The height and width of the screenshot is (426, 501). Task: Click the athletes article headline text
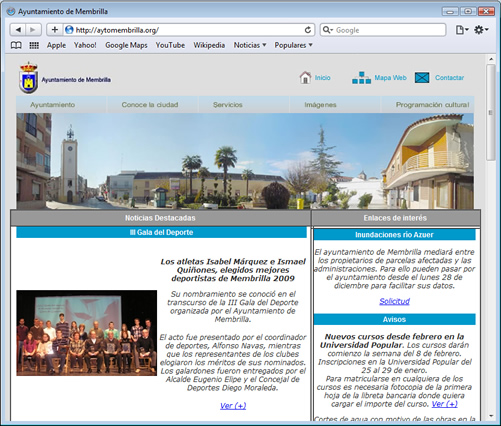233,270
